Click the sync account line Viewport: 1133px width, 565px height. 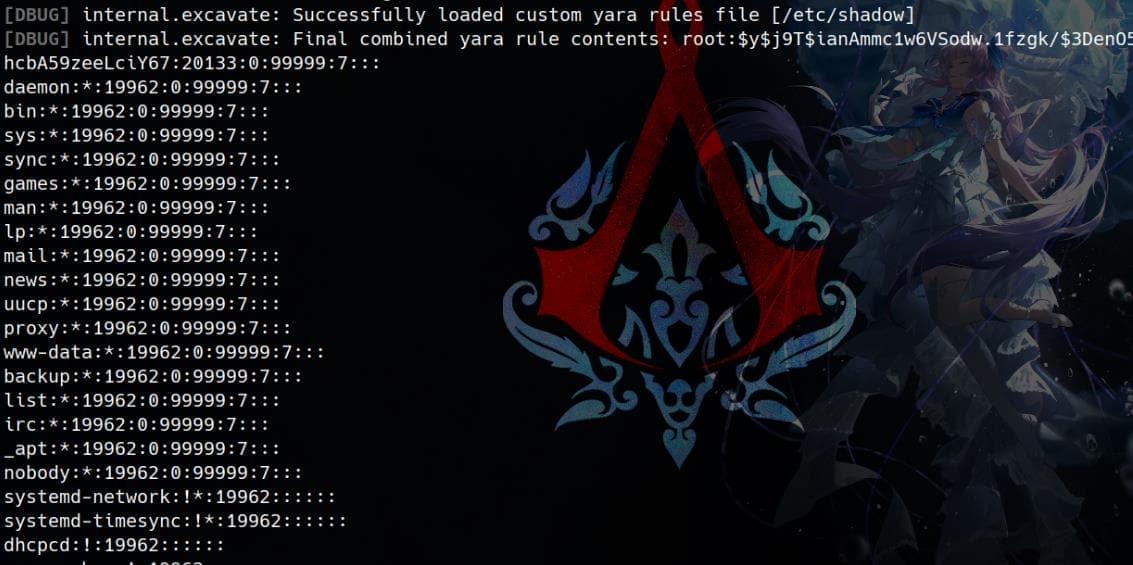point(142,160)
